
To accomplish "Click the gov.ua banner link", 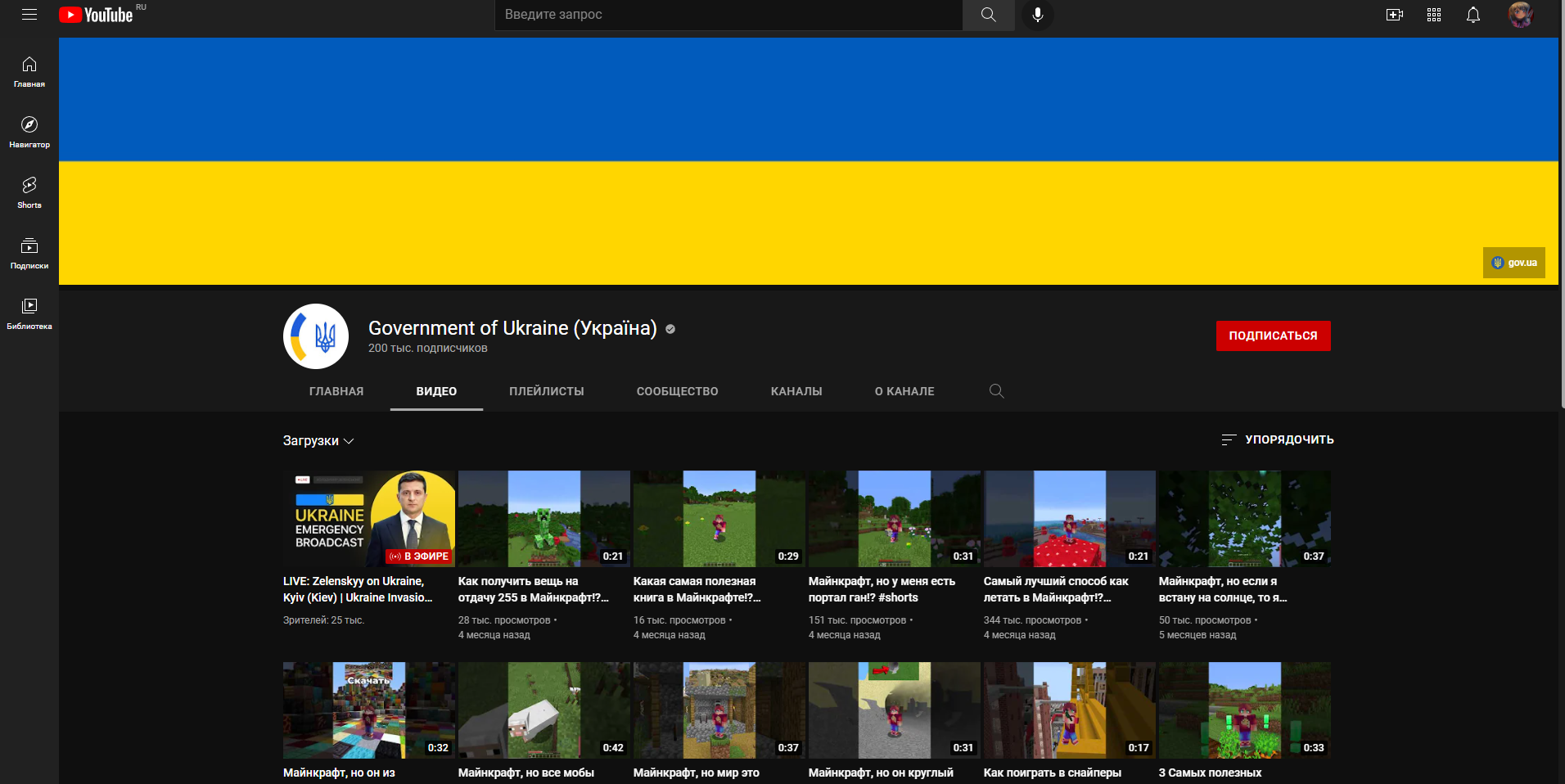I will 1514,263.
